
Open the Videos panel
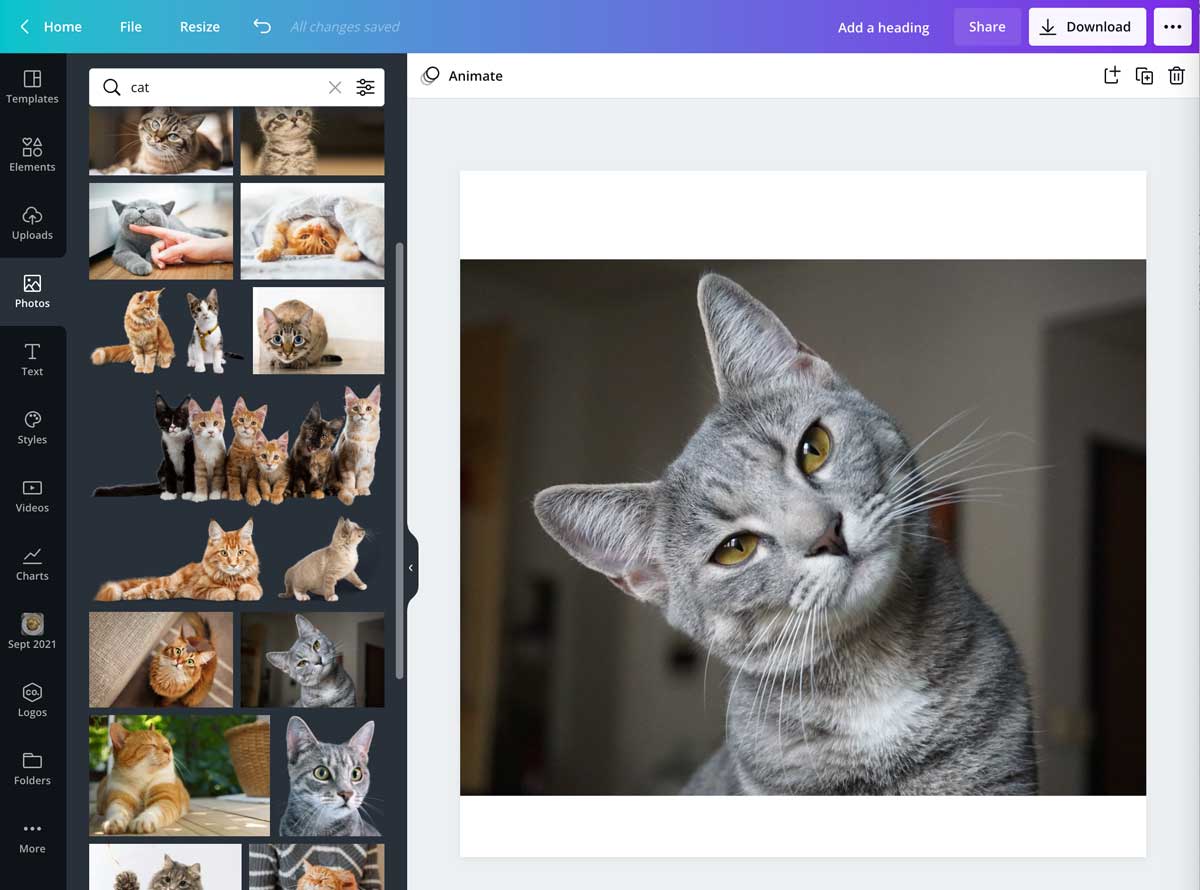(32, 497)
